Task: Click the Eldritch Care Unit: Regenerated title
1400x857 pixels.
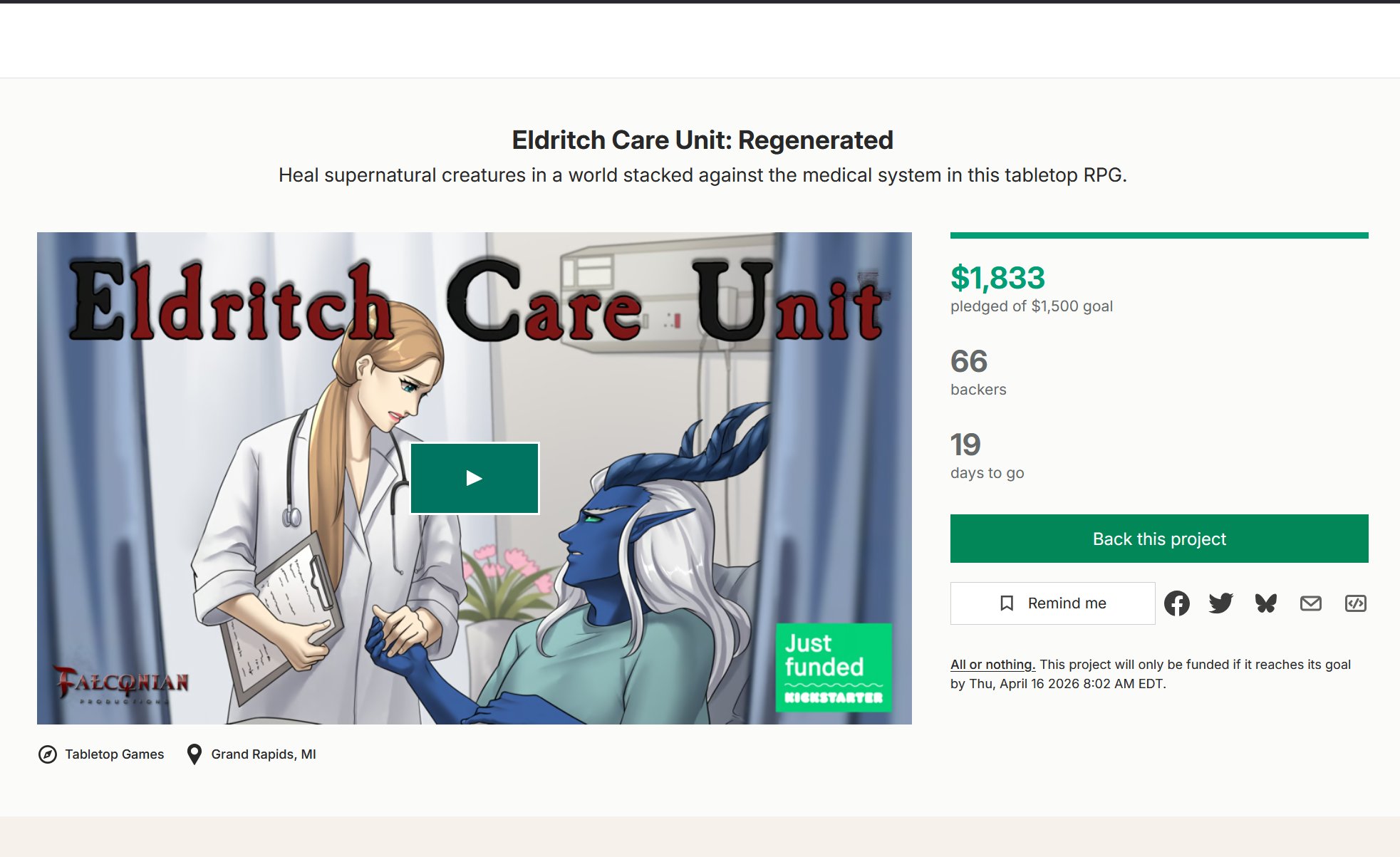Action: tap(702, 140)
